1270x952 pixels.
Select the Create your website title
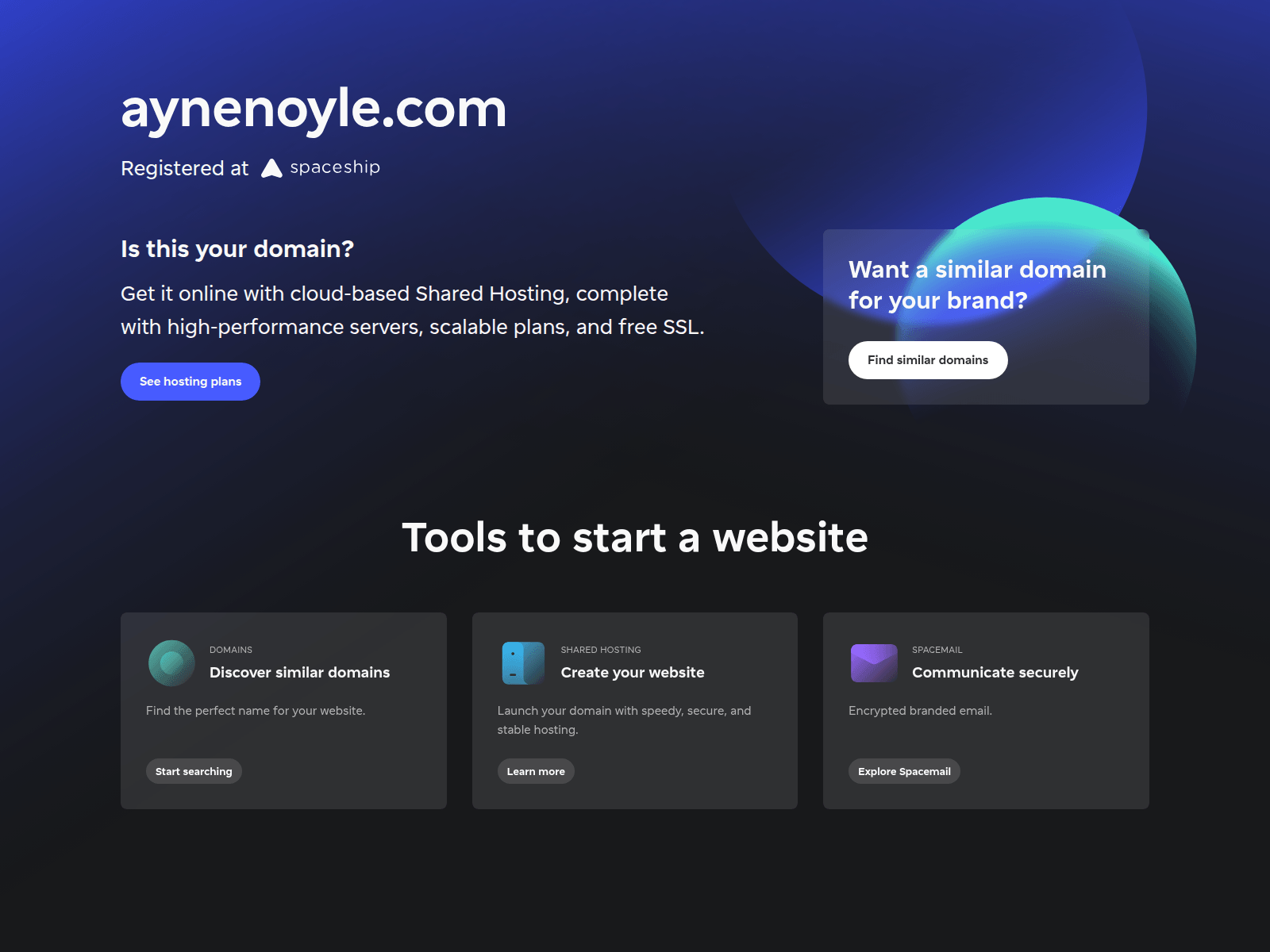point(633,673)
